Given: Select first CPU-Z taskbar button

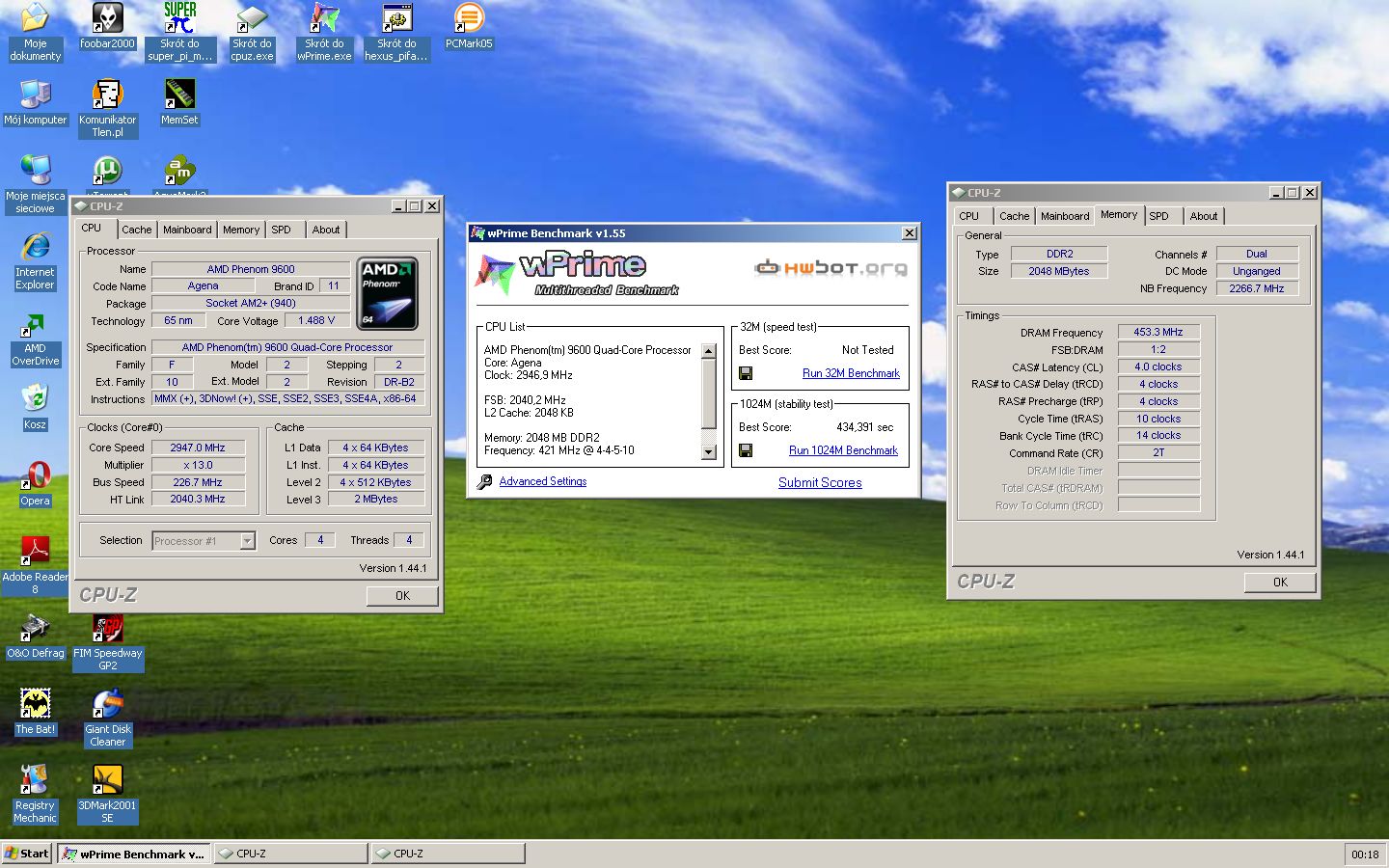Looking at the screenshot, I should (x=290, y=854).
